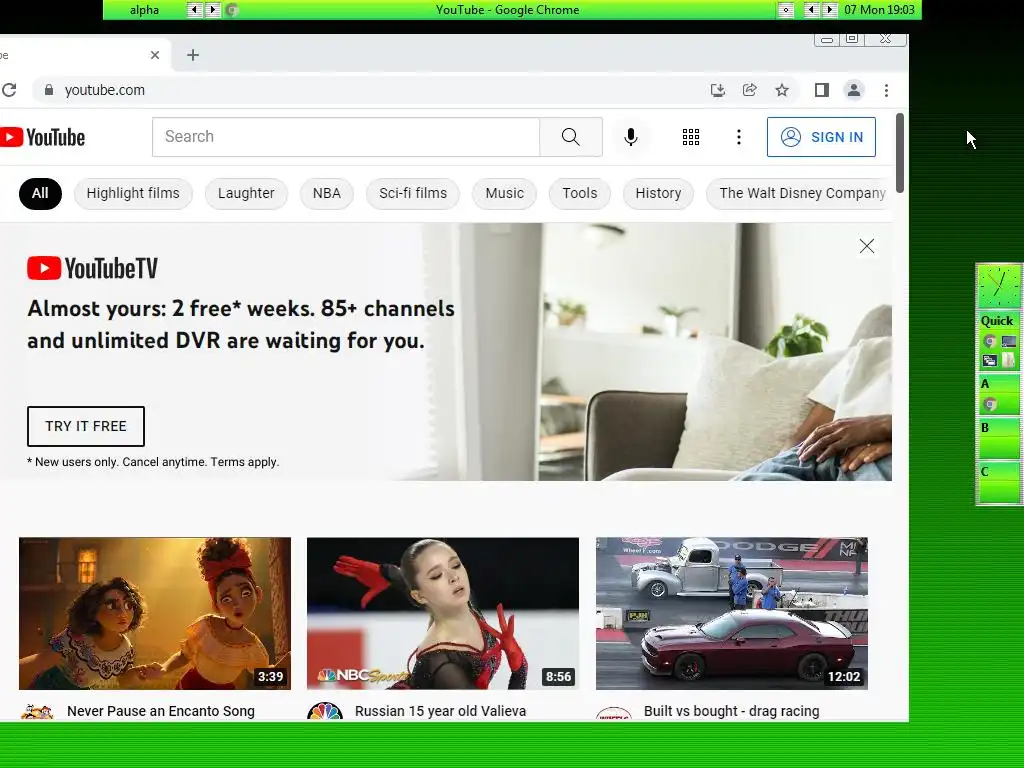1024x768 pixels.
Task: Click the YouTubeTV logo in banner
Action: [92, 268]
